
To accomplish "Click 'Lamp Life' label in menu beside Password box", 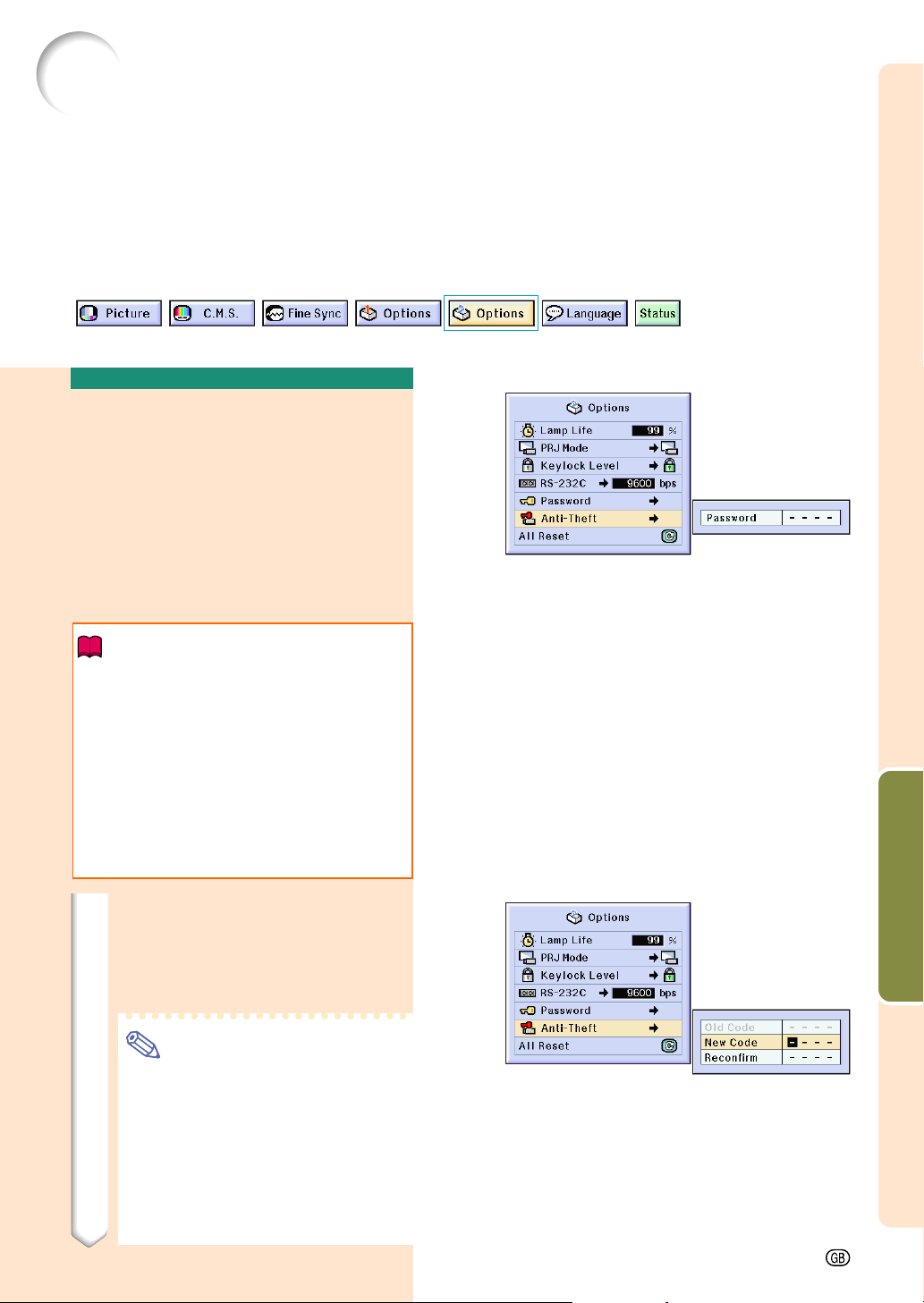I will pos(566,430).
